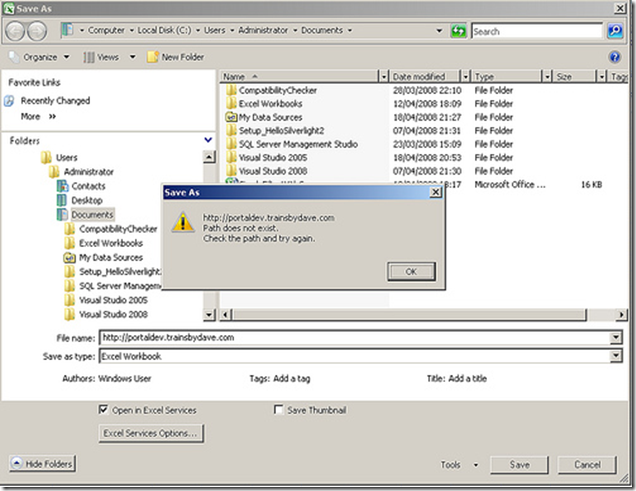Select Visual Studio 2005 in the folder tree
This screenshot has width=636, height=491.
[x=113, y=300]
